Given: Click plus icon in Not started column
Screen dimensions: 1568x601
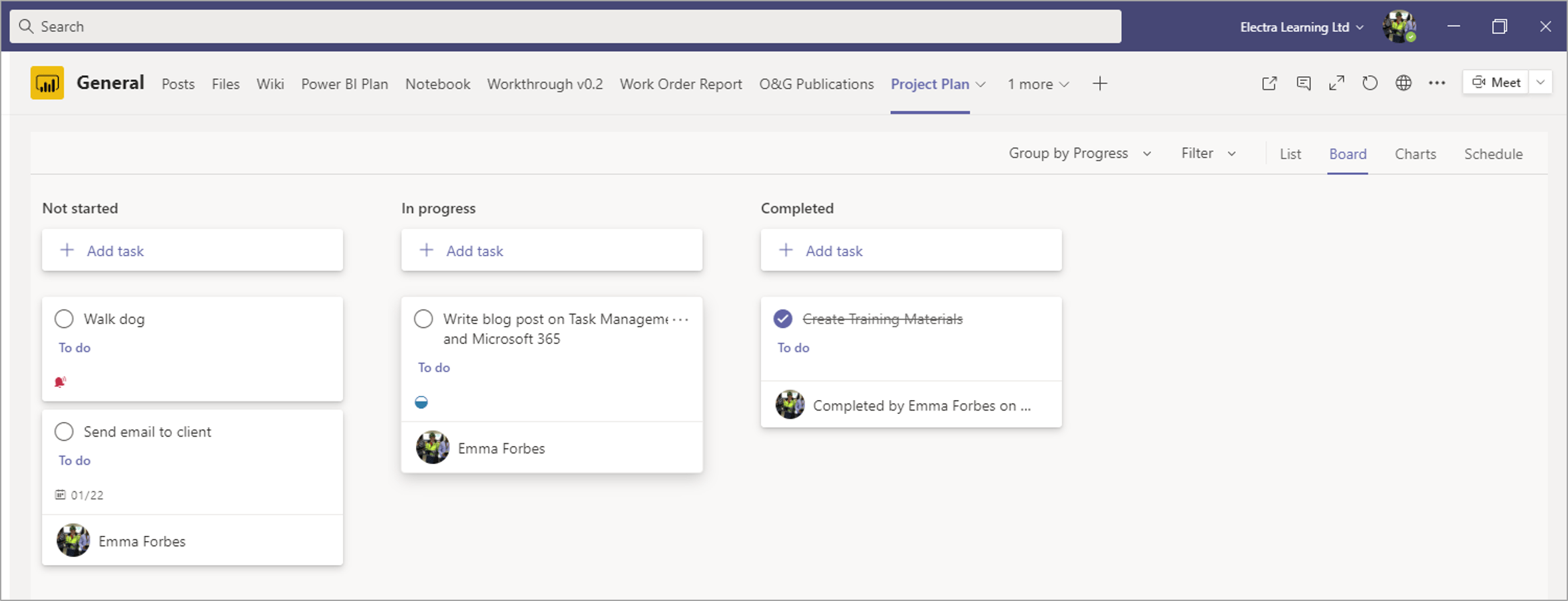Looking at the screenshot, I should (x=67, y=250).
